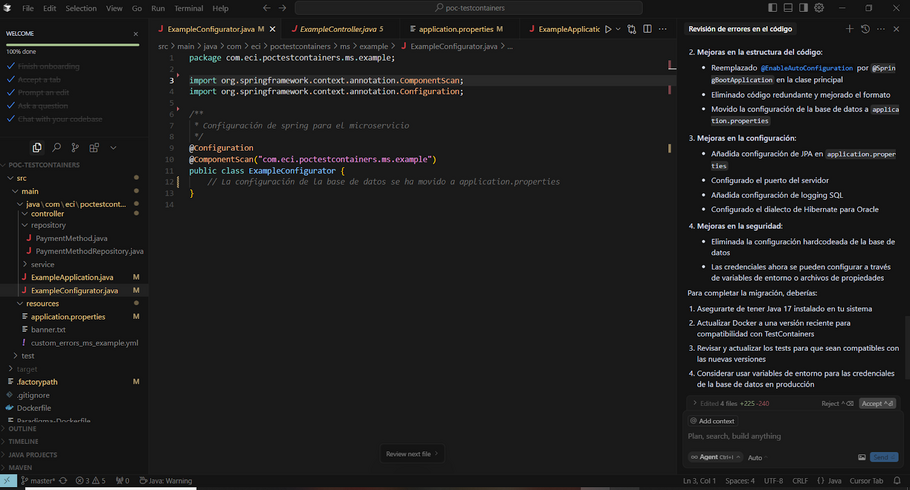Attach image with the picture icon
Screen dimensions: 910x490
pos(862,457)
